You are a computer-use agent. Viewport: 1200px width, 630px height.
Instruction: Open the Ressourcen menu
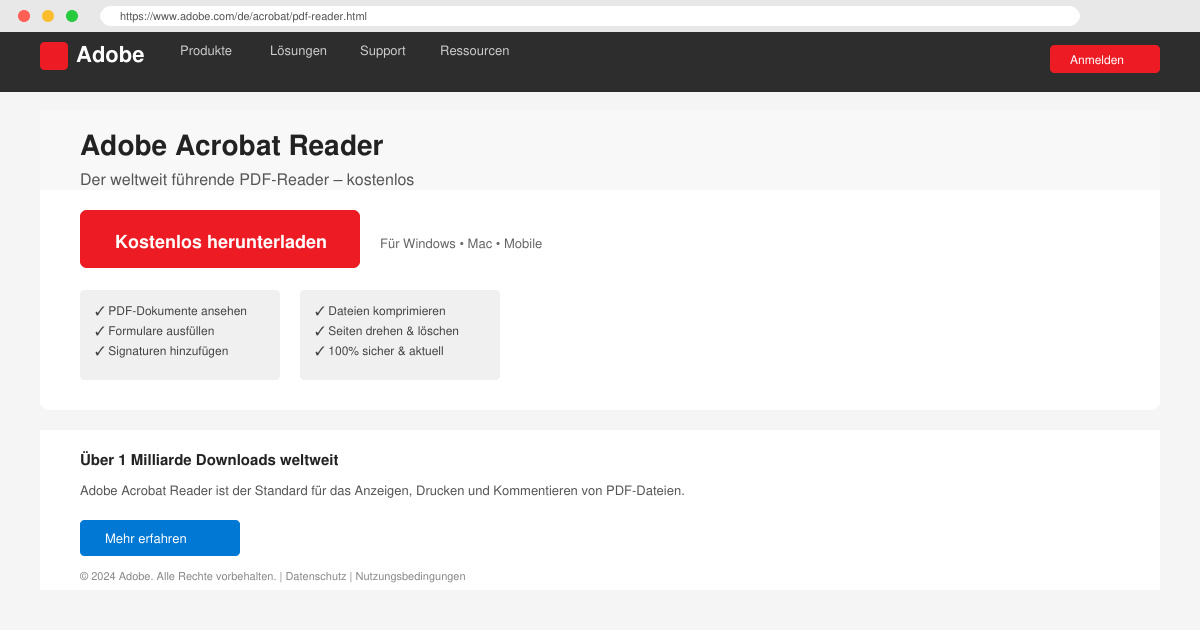click(475, 51)
